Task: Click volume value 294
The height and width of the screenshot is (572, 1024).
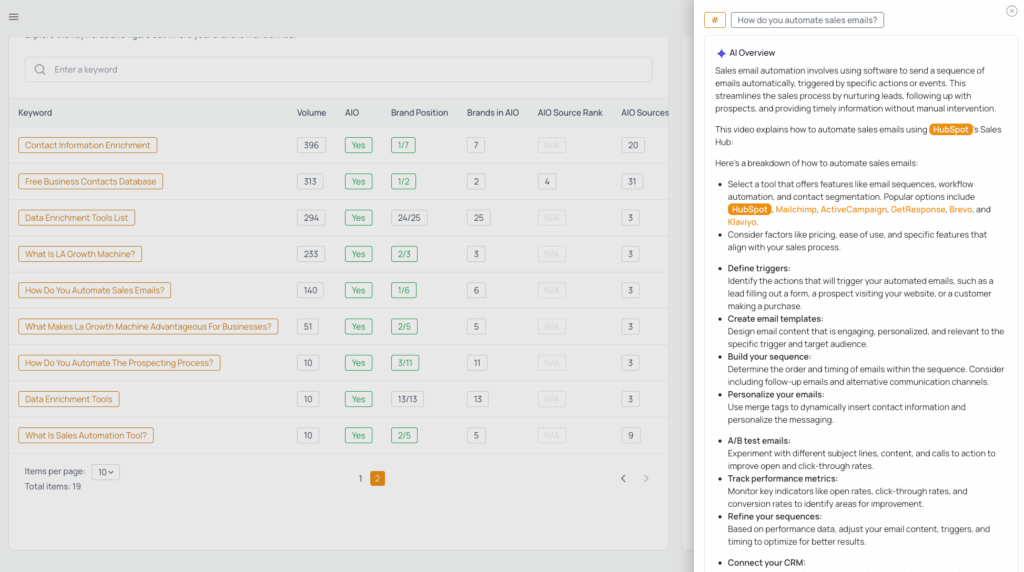Action: click(312, 218)
